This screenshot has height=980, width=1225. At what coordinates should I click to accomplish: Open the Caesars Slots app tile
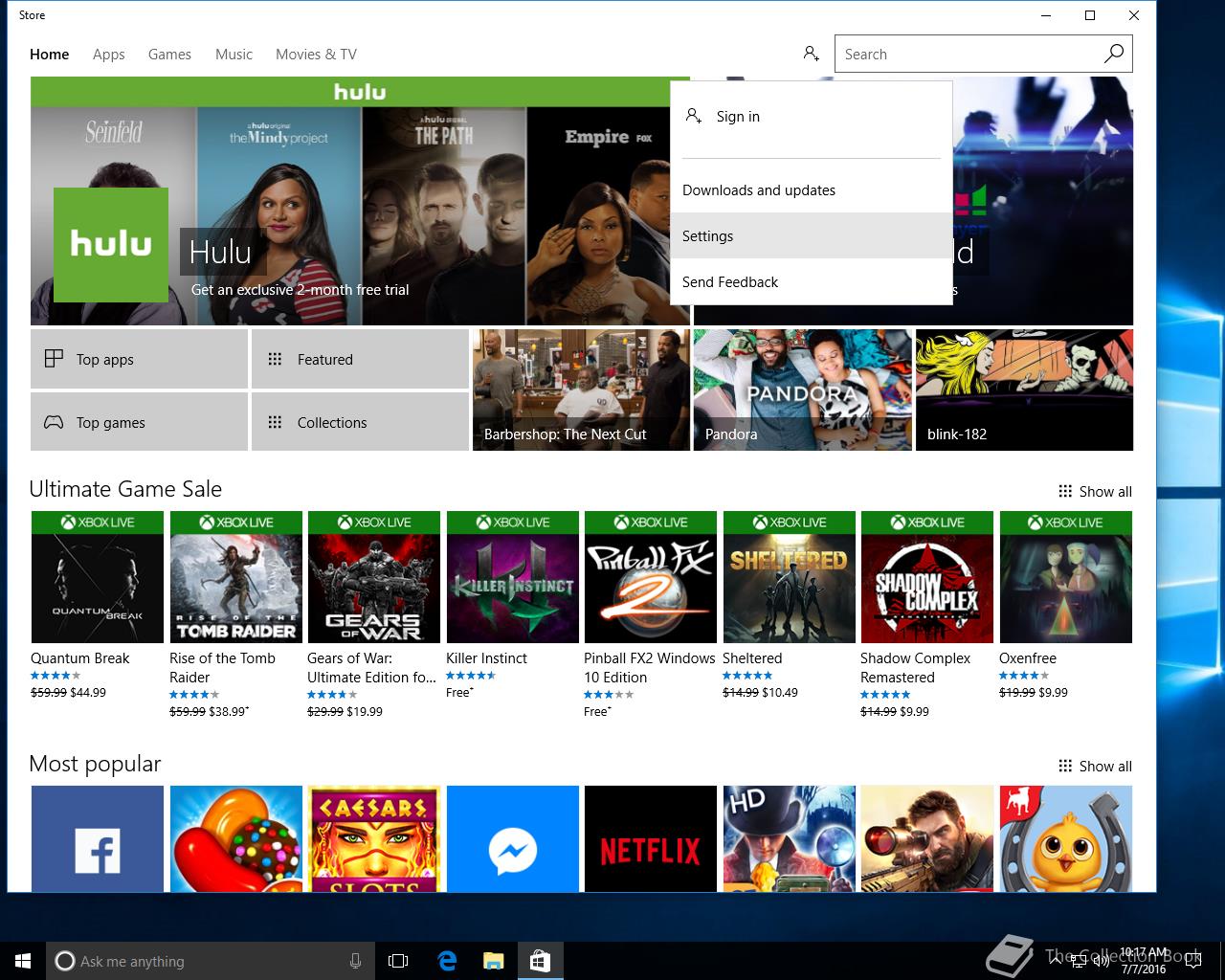coord(374,838)
